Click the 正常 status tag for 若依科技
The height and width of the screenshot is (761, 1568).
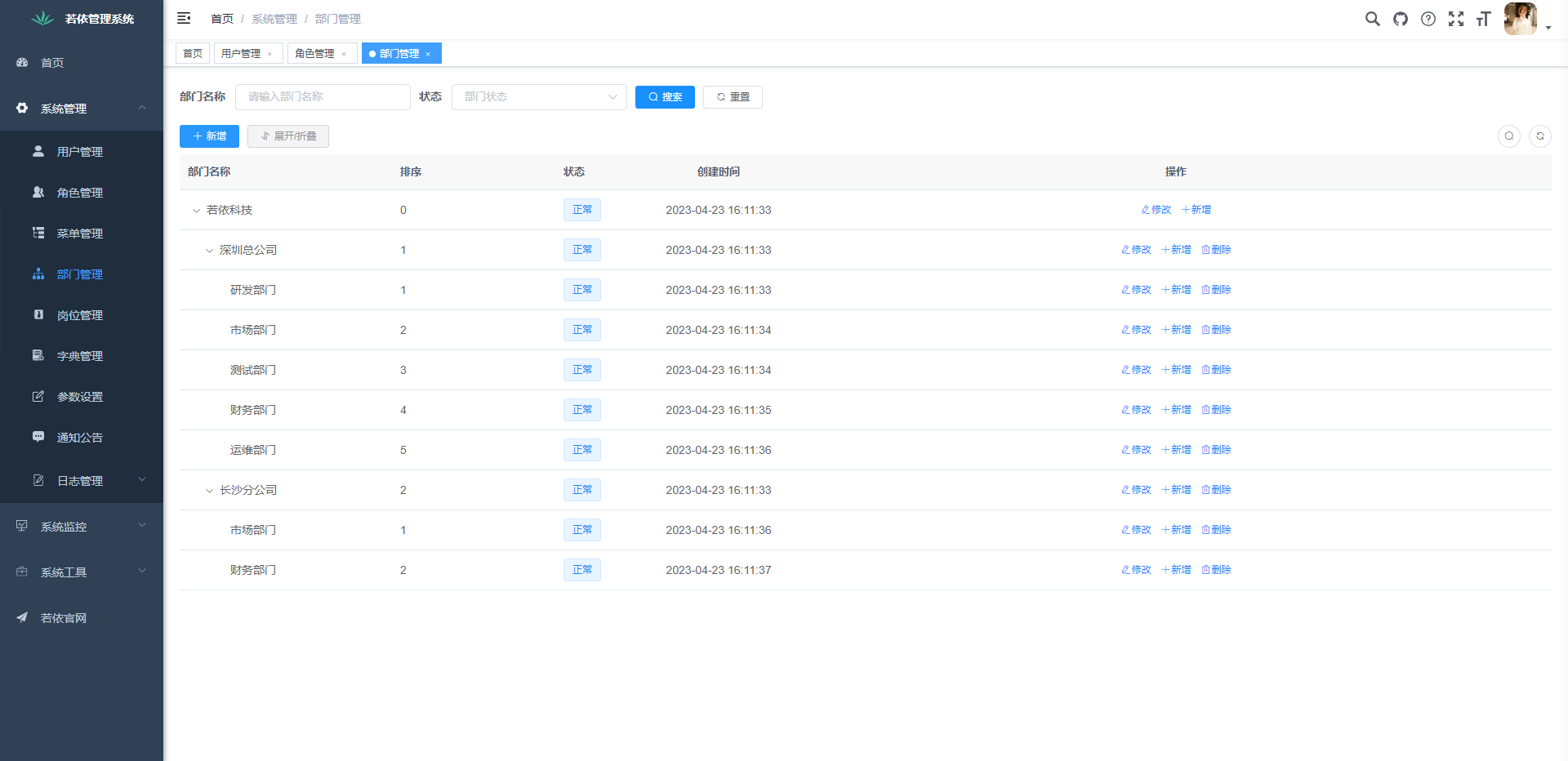582,210
